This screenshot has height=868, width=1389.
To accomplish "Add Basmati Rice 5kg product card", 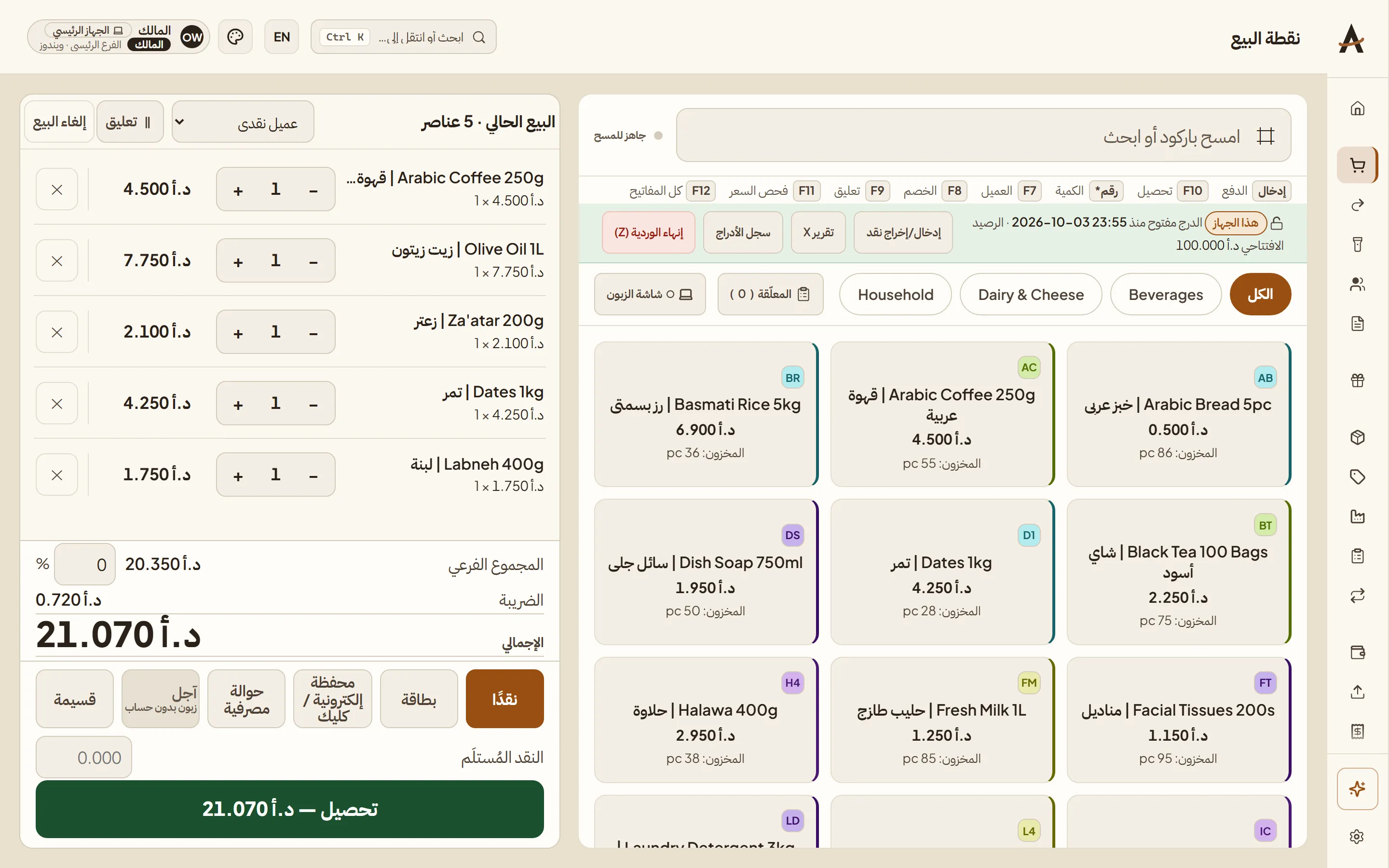I will coord(706,414).
